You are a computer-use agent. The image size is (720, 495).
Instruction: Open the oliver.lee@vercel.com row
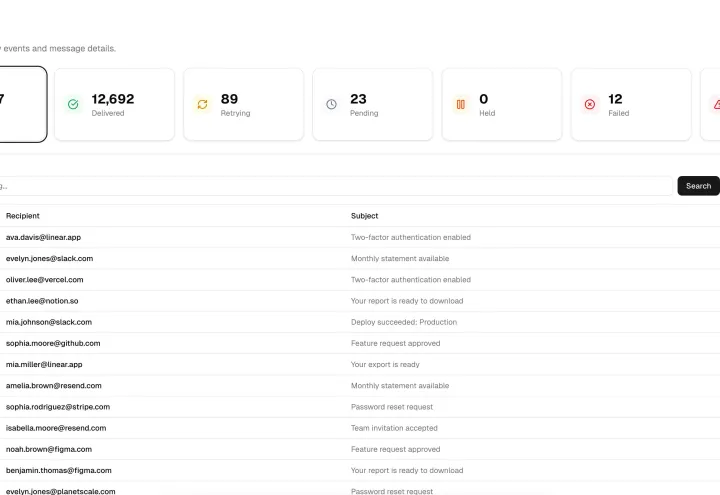click(x=360, y=280)
